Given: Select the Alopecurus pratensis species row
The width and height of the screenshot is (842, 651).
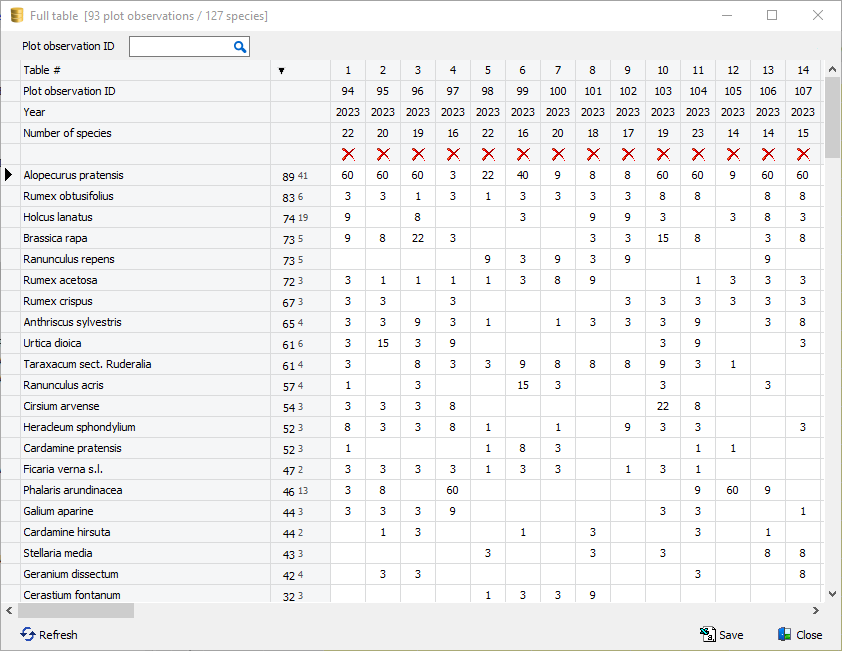Looking at the screenshot, I should point(73,175).
